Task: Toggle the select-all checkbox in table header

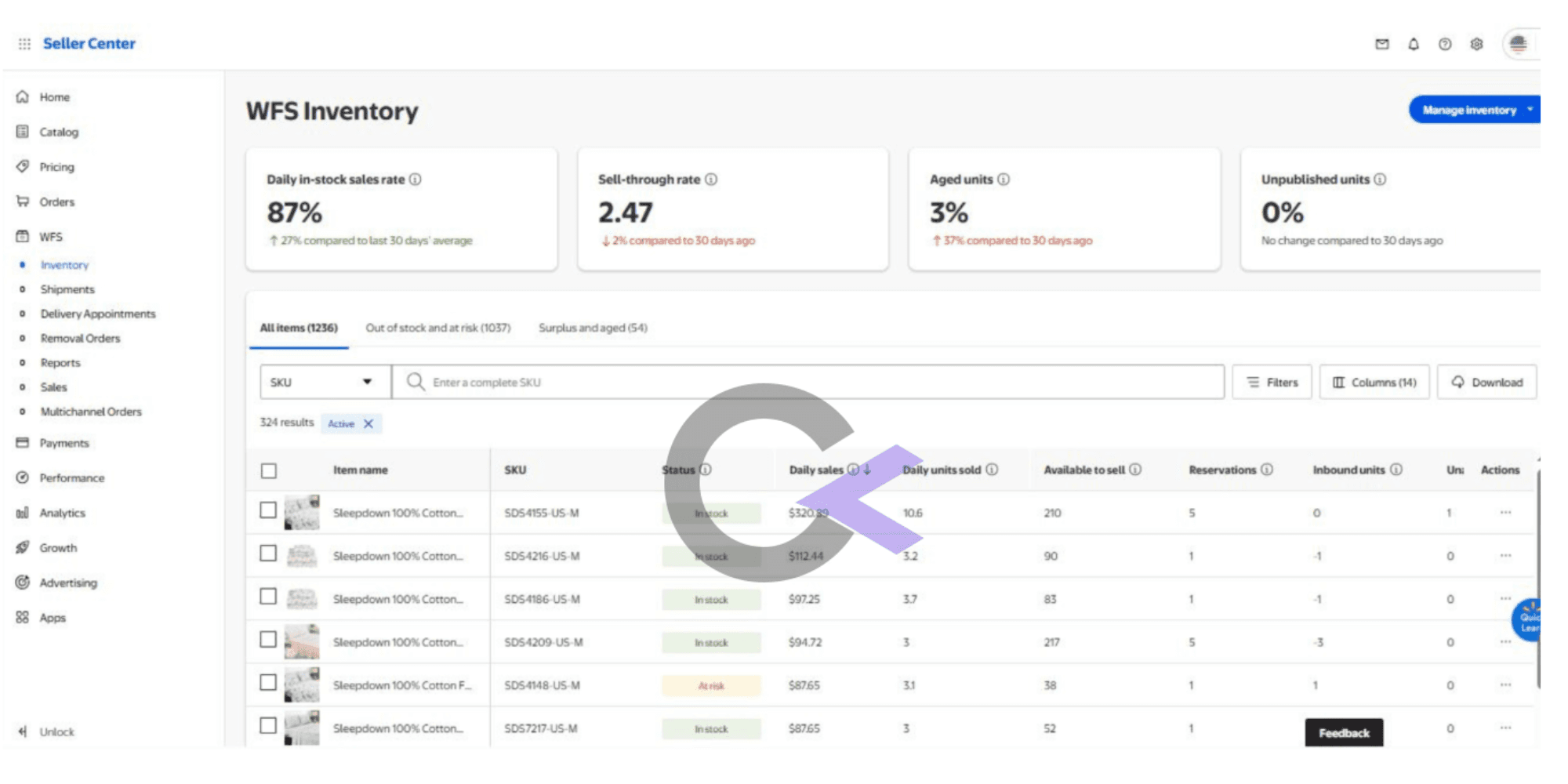Action: pos(269,470)
